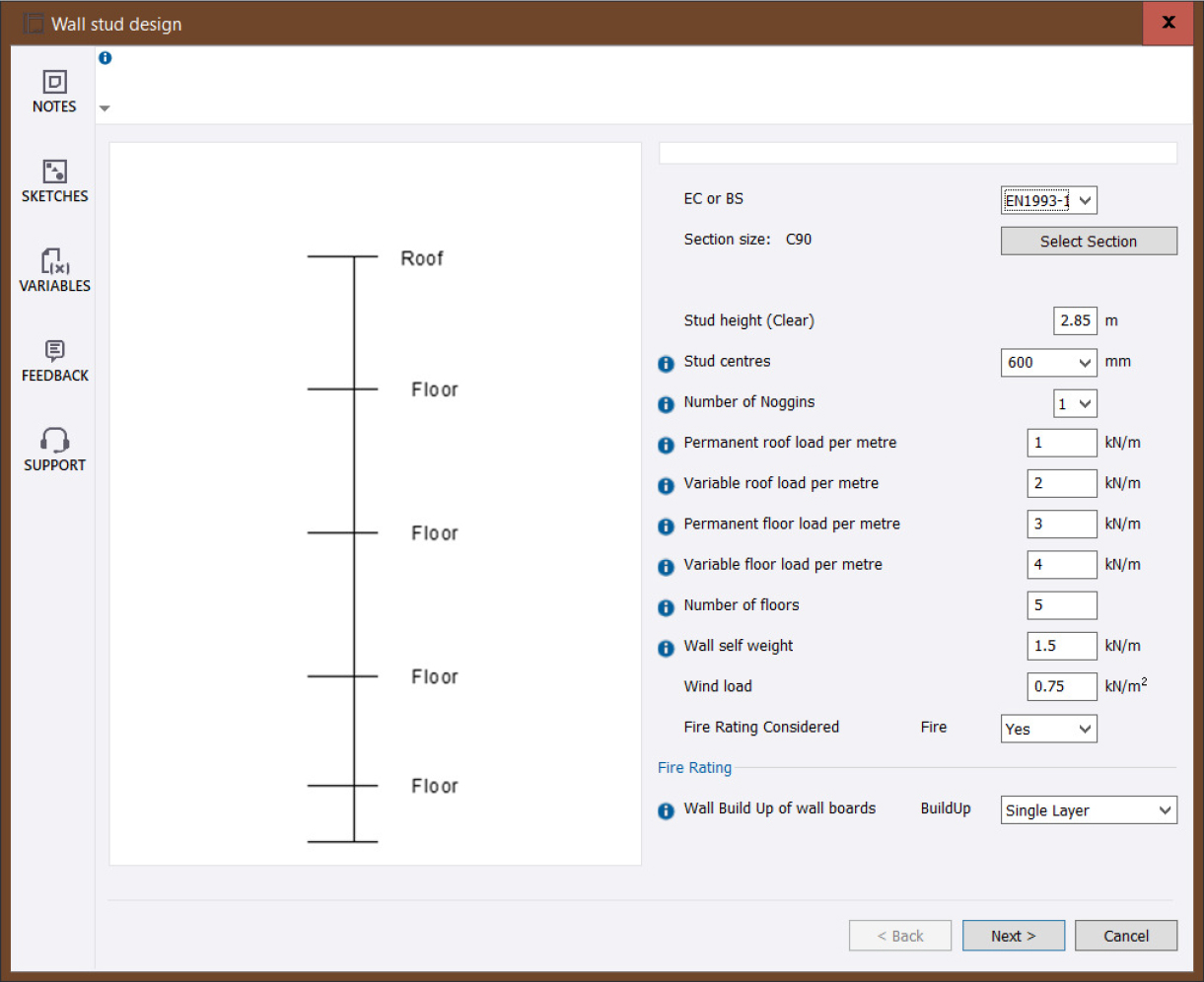Click the Select Section button

coord(1089,242)
